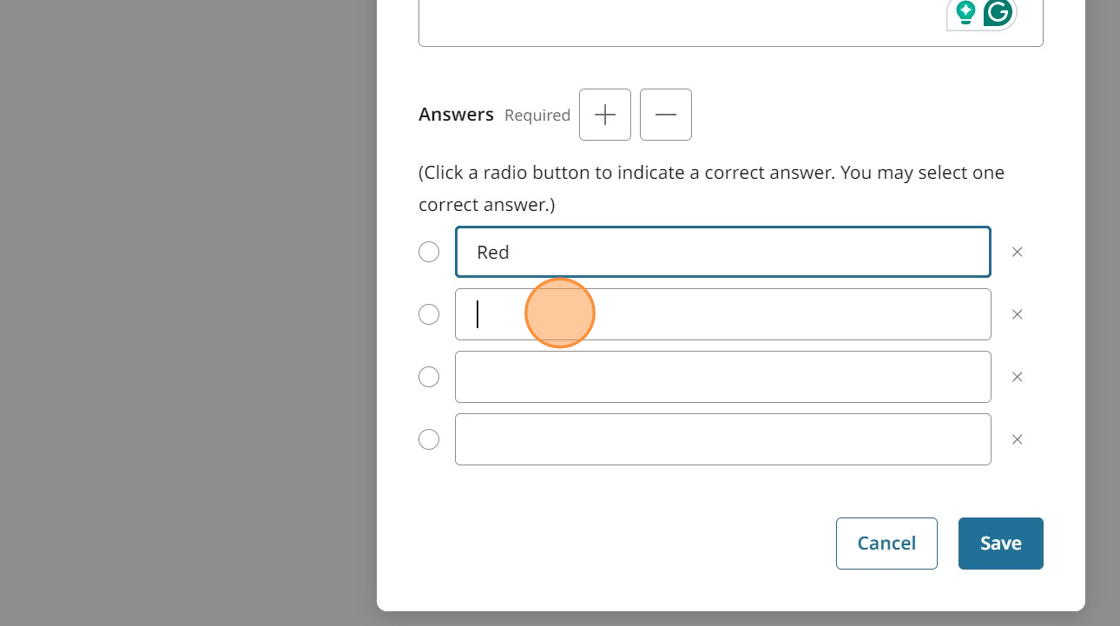
Task: Delete the 'Red' answer using its X
Action: tap(1017, 252)
